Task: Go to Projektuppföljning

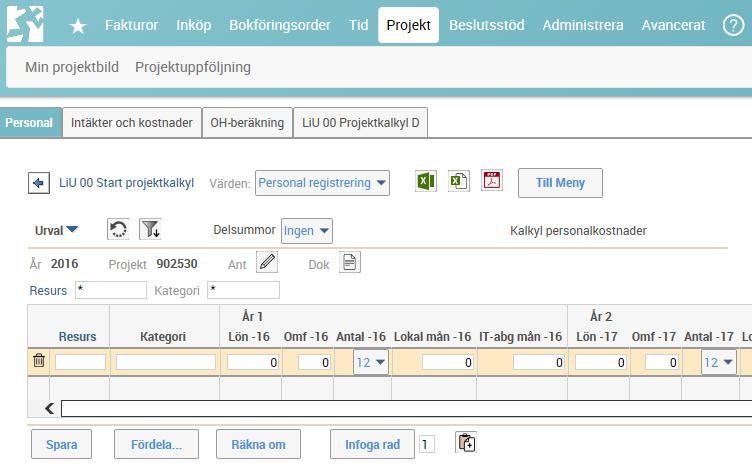Action: (193, 67)
